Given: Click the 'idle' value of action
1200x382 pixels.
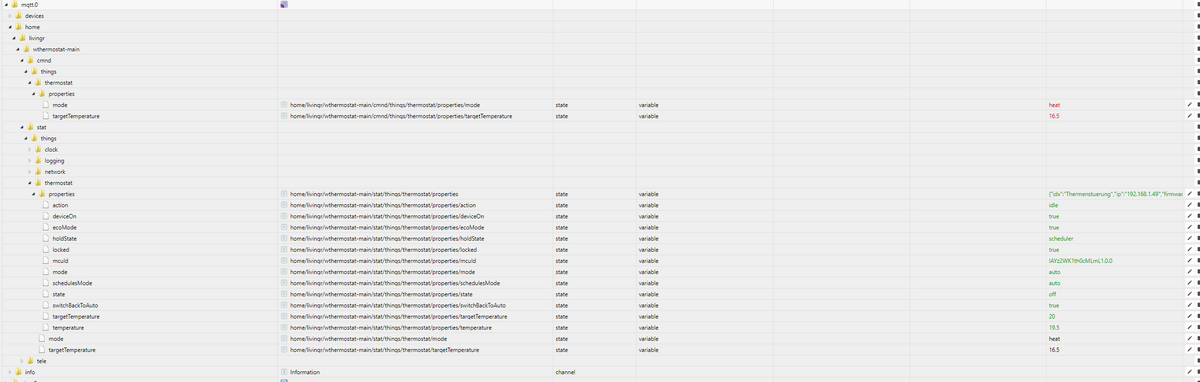Looking at the screenshot, I should [x=1053, y=205].
